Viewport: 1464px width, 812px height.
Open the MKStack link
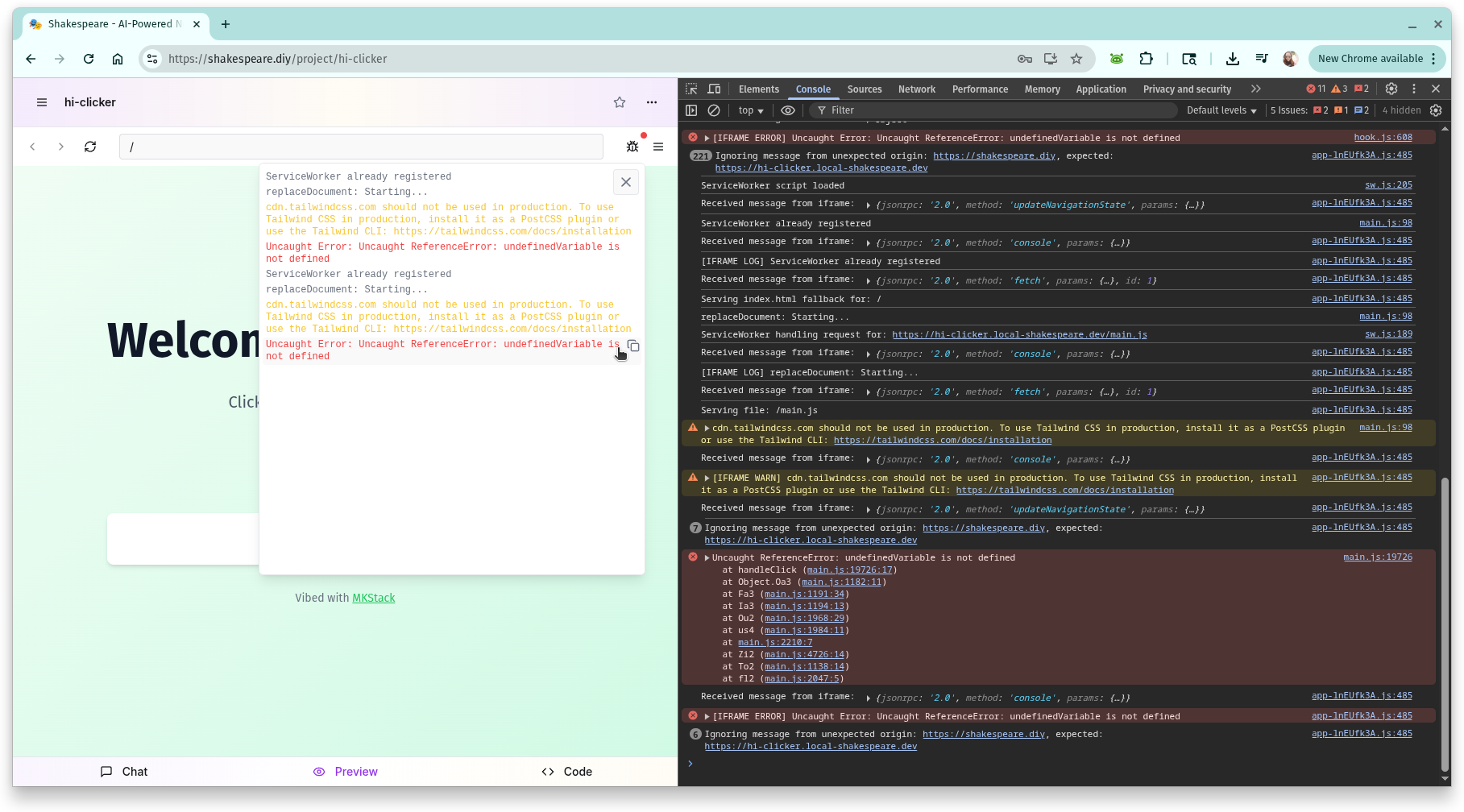click(374, 598)
